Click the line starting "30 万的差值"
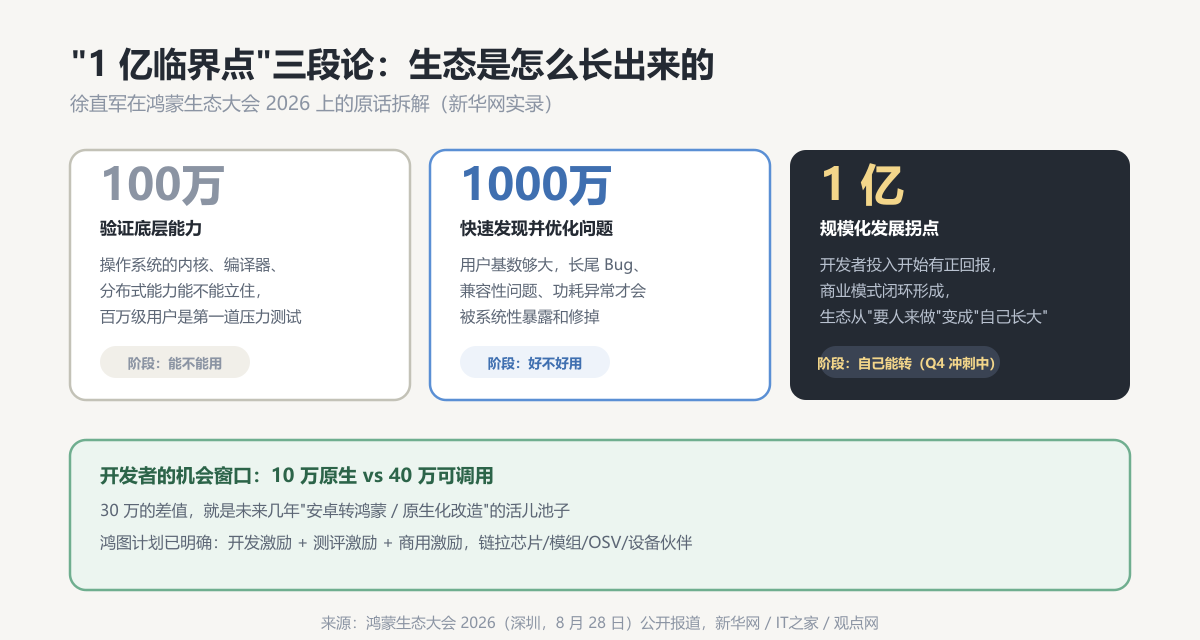Image resolution: width=1200 pixels, height=640 pixels. (335, 510)
